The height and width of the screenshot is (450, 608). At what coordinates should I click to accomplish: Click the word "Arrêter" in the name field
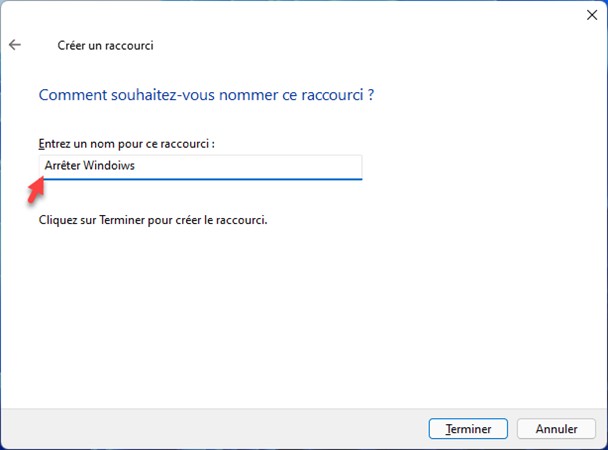click(61, 167)
